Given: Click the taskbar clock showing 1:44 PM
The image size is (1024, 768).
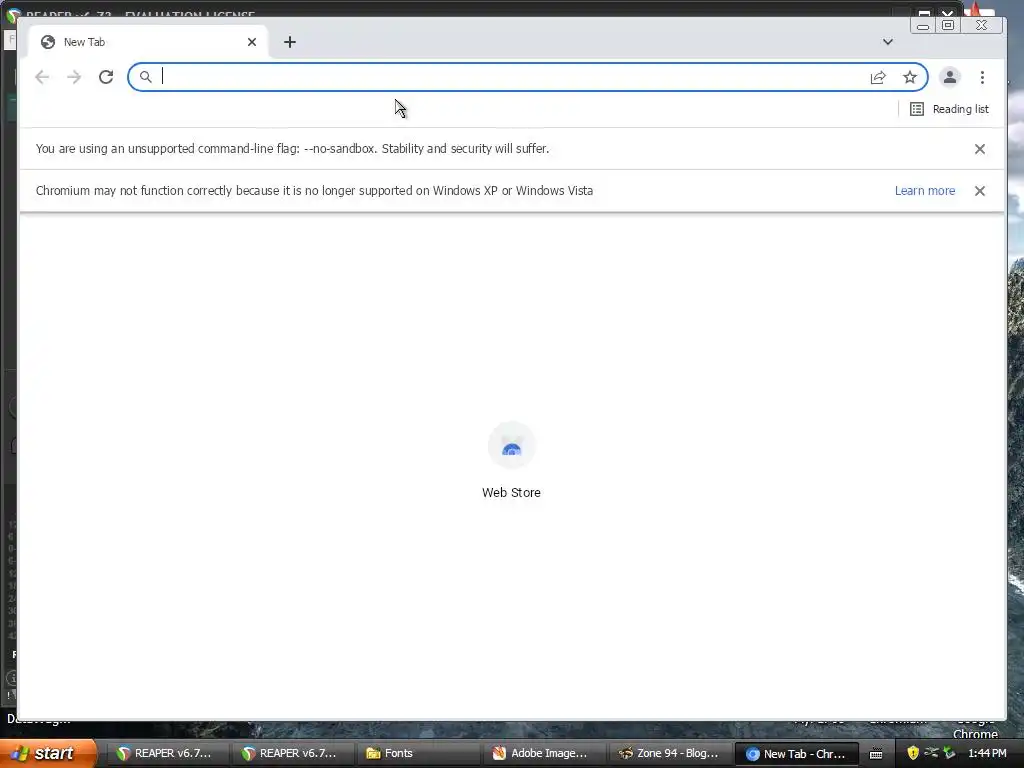Looking at the screenshot, I should (987, 753).
